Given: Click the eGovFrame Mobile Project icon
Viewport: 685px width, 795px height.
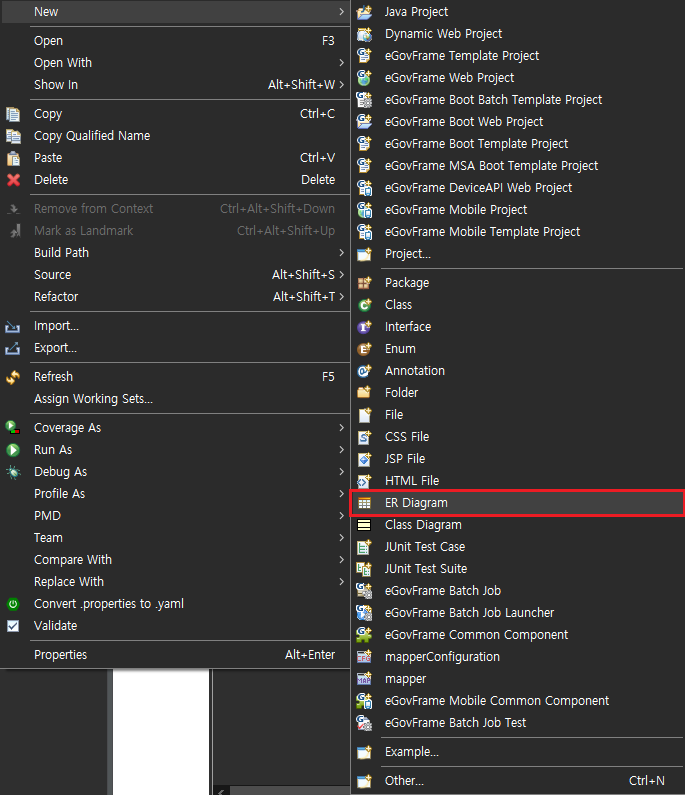Looking at the screenshot, I should [x=364, y=210].
